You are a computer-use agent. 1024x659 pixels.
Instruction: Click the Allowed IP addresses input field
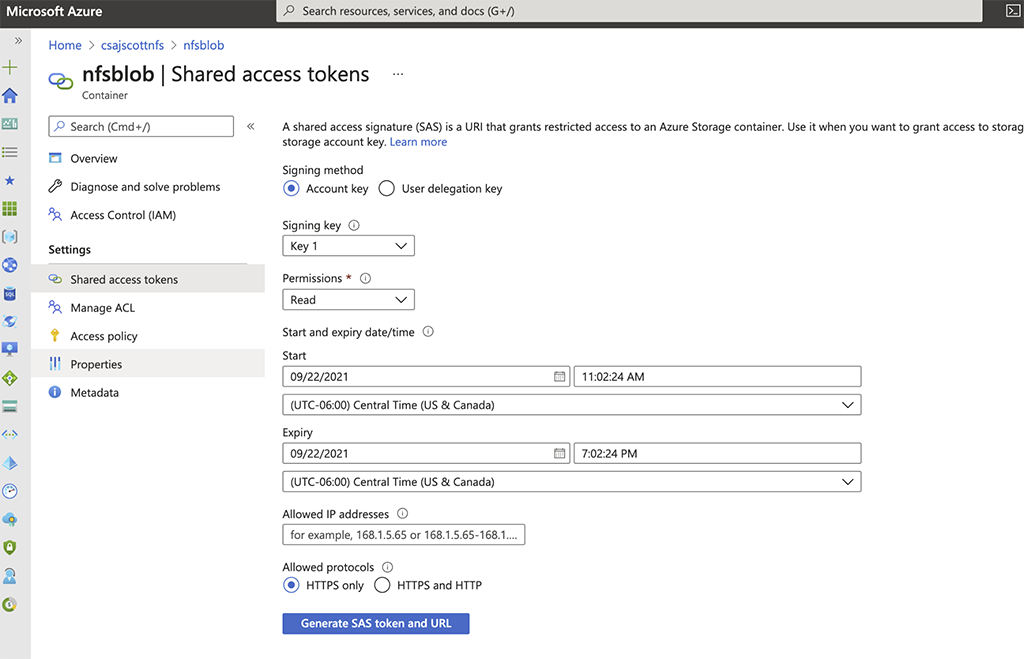(404, 534)
